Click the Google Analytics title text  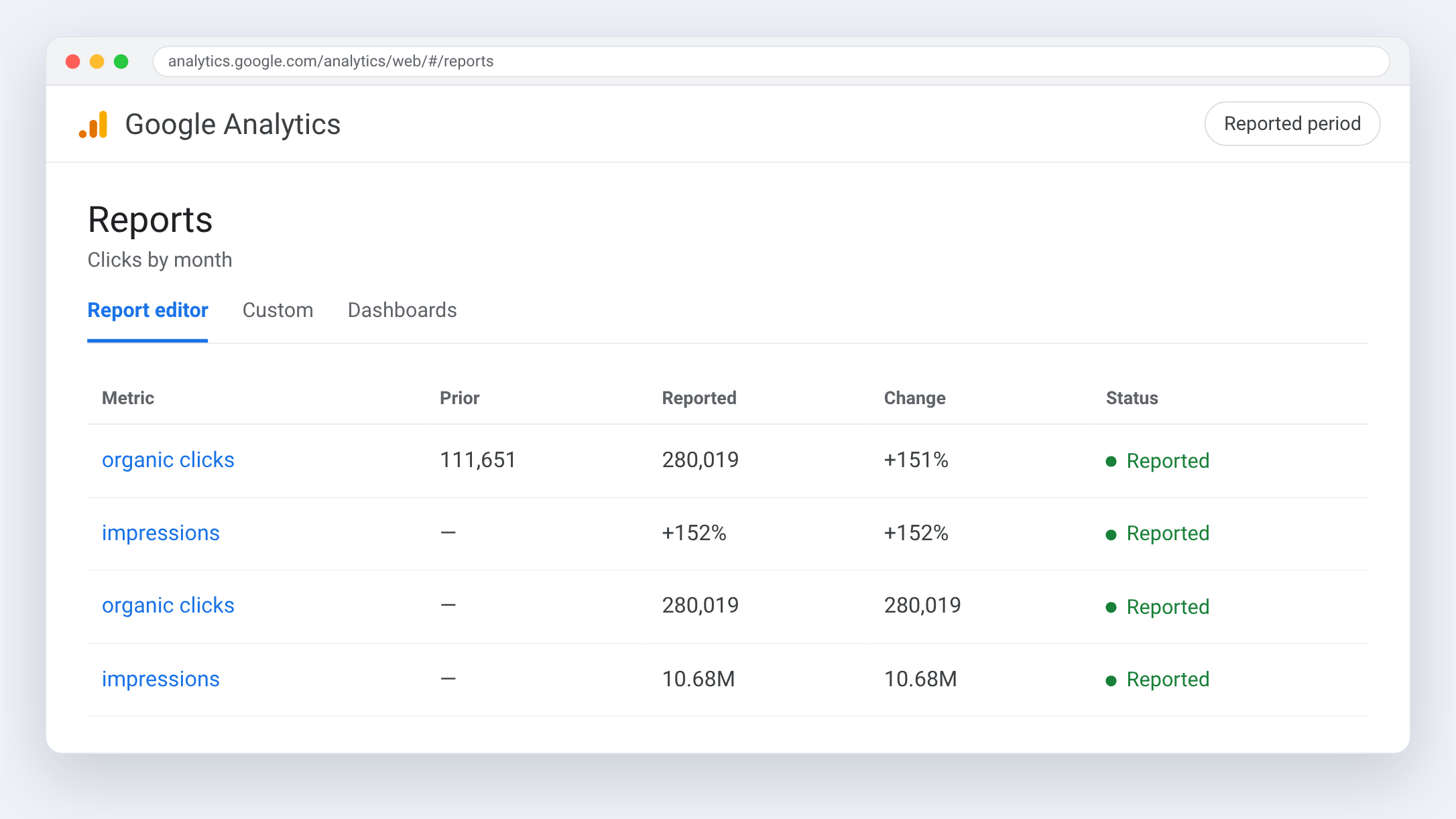[233, 125]
